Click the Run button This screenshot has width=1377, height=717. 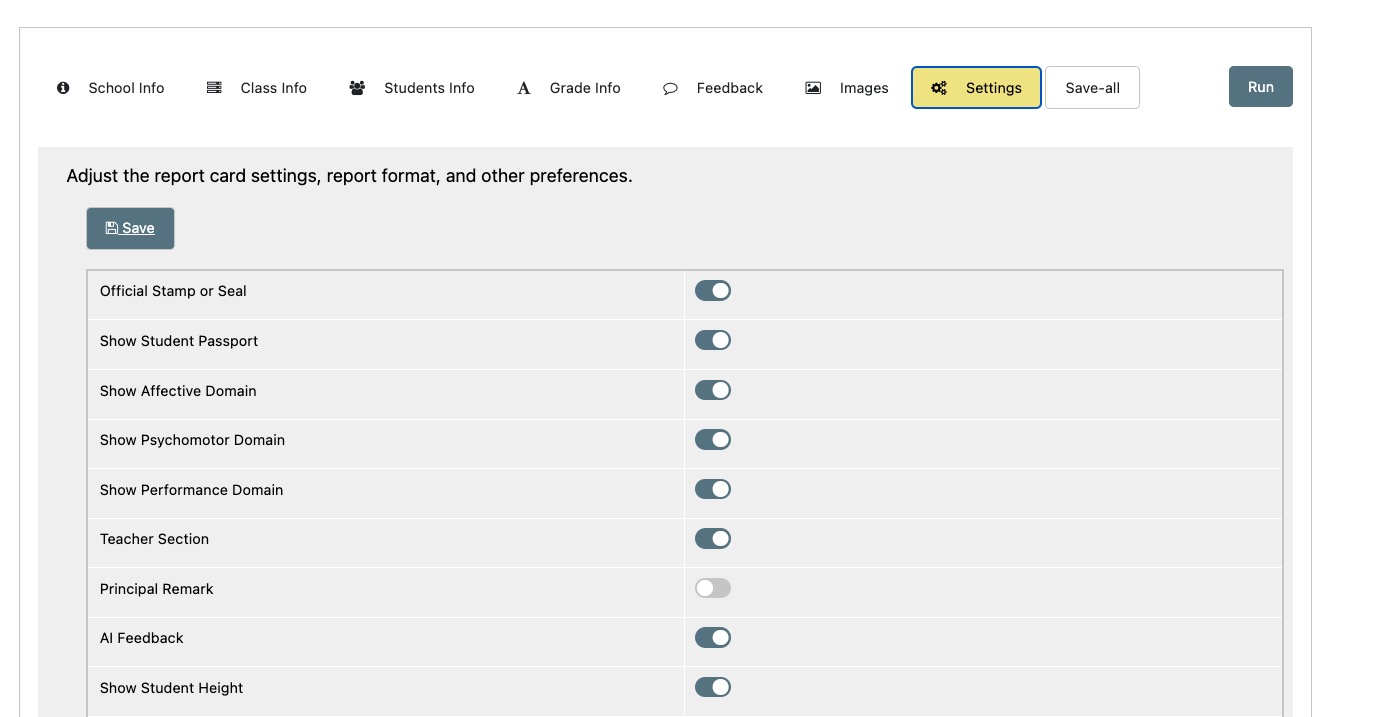(1260, 87)
